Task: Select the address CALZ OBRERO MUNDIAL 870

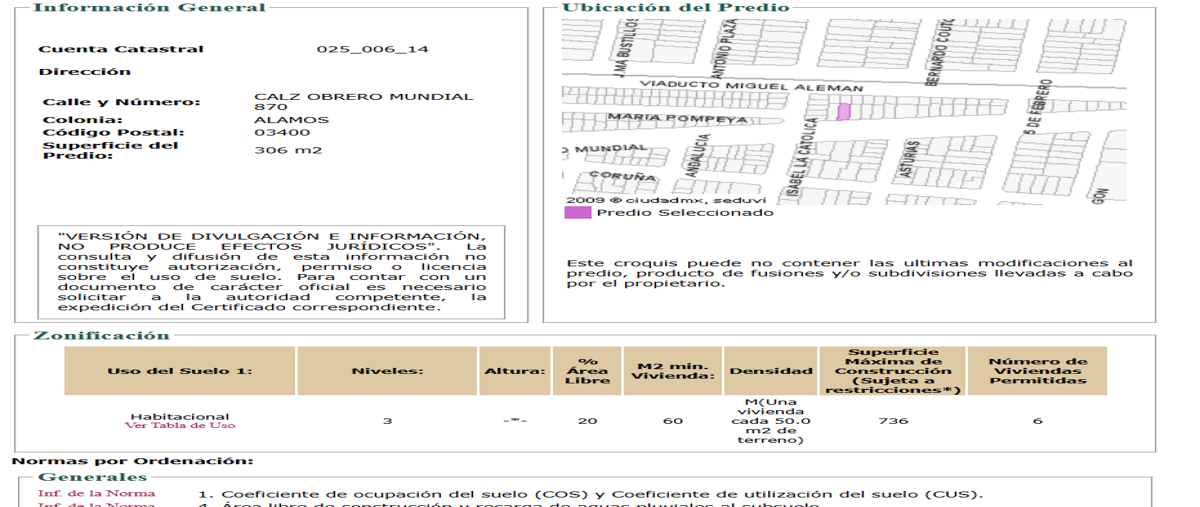Action: 364,102
